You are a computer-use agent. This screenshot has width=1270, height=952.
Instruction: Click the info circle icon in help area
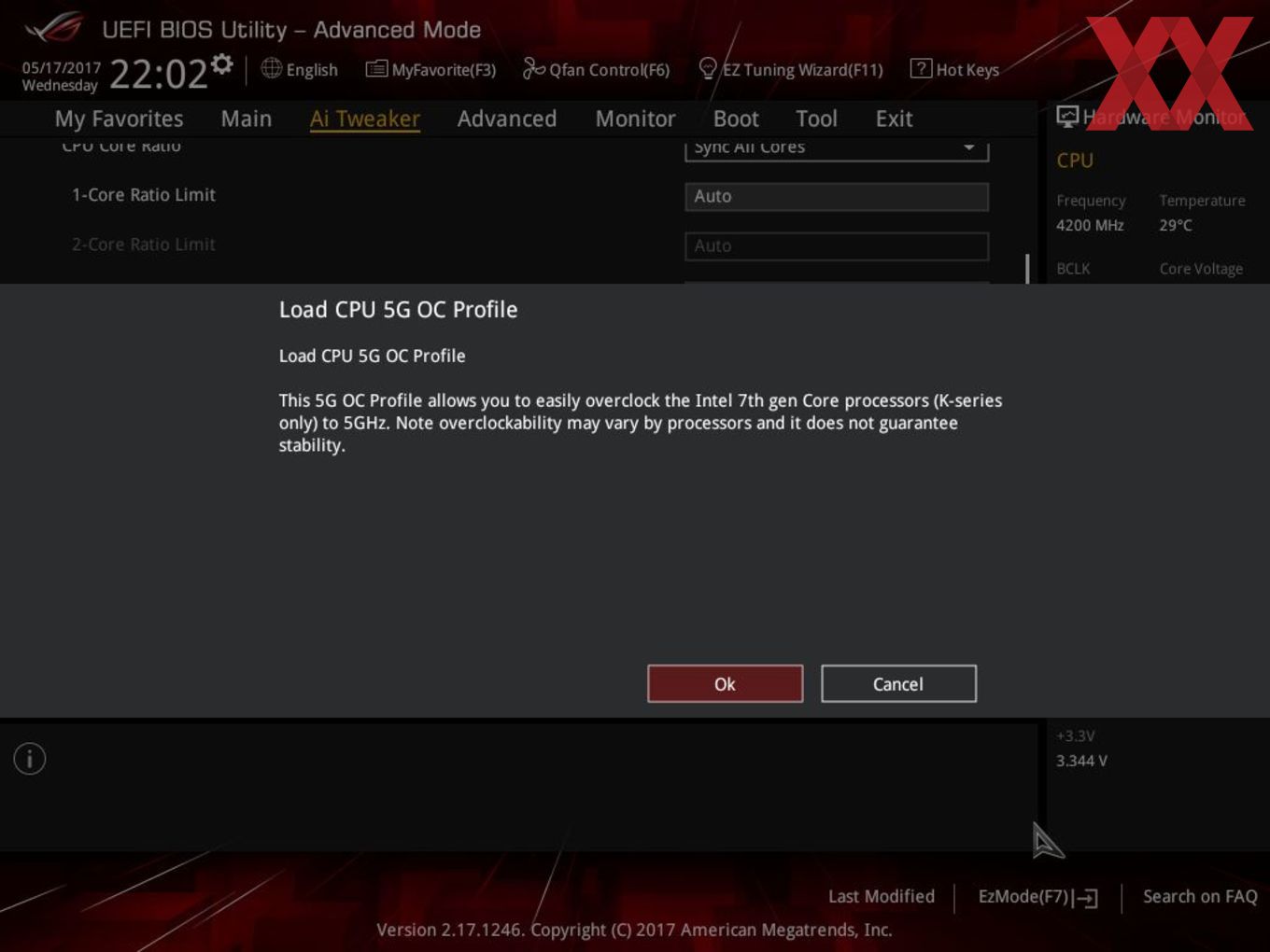(30, 759)
